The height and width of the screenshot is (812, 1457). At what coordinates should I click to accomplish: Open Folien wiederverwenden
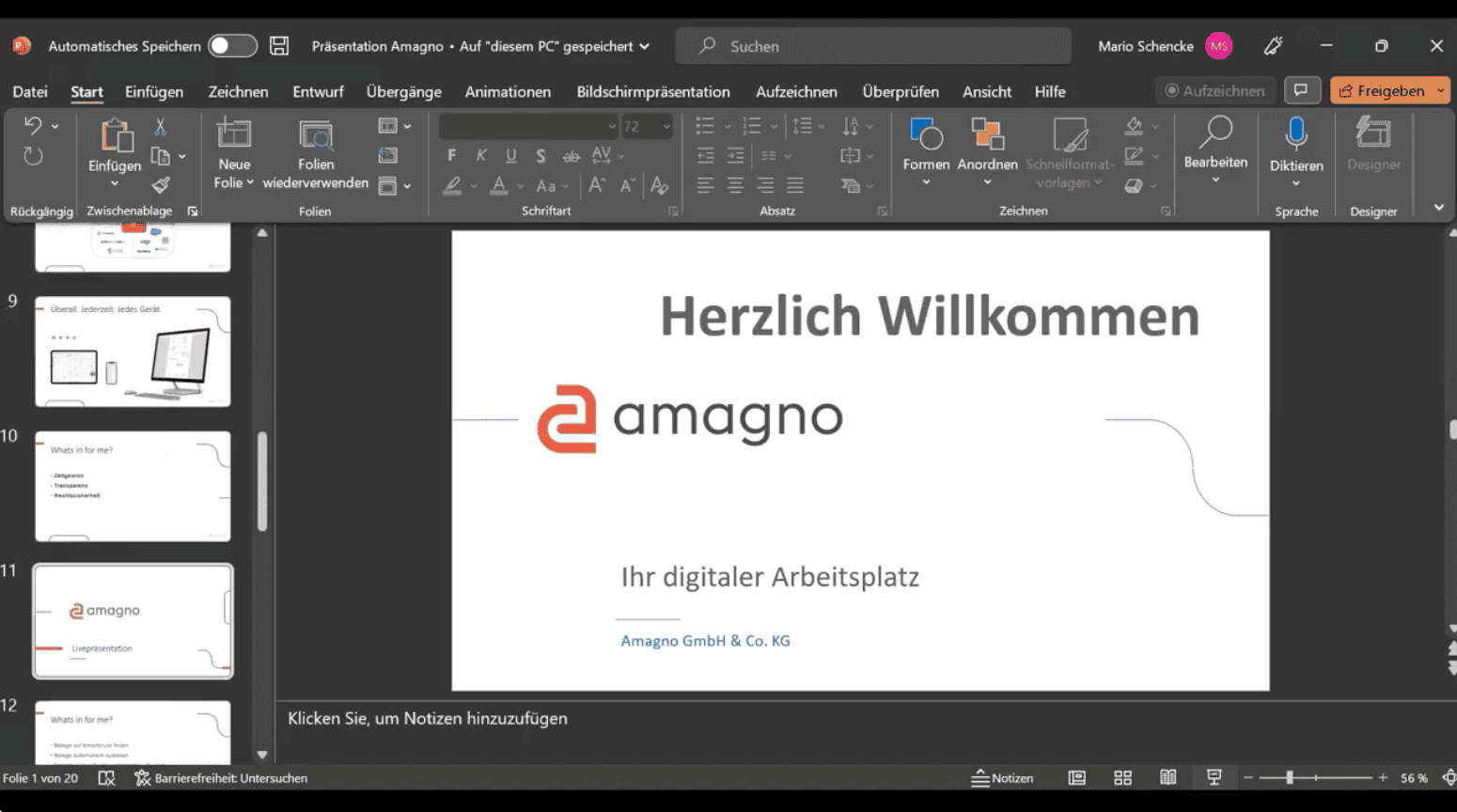pyautogui.click(x=316, y=153)
